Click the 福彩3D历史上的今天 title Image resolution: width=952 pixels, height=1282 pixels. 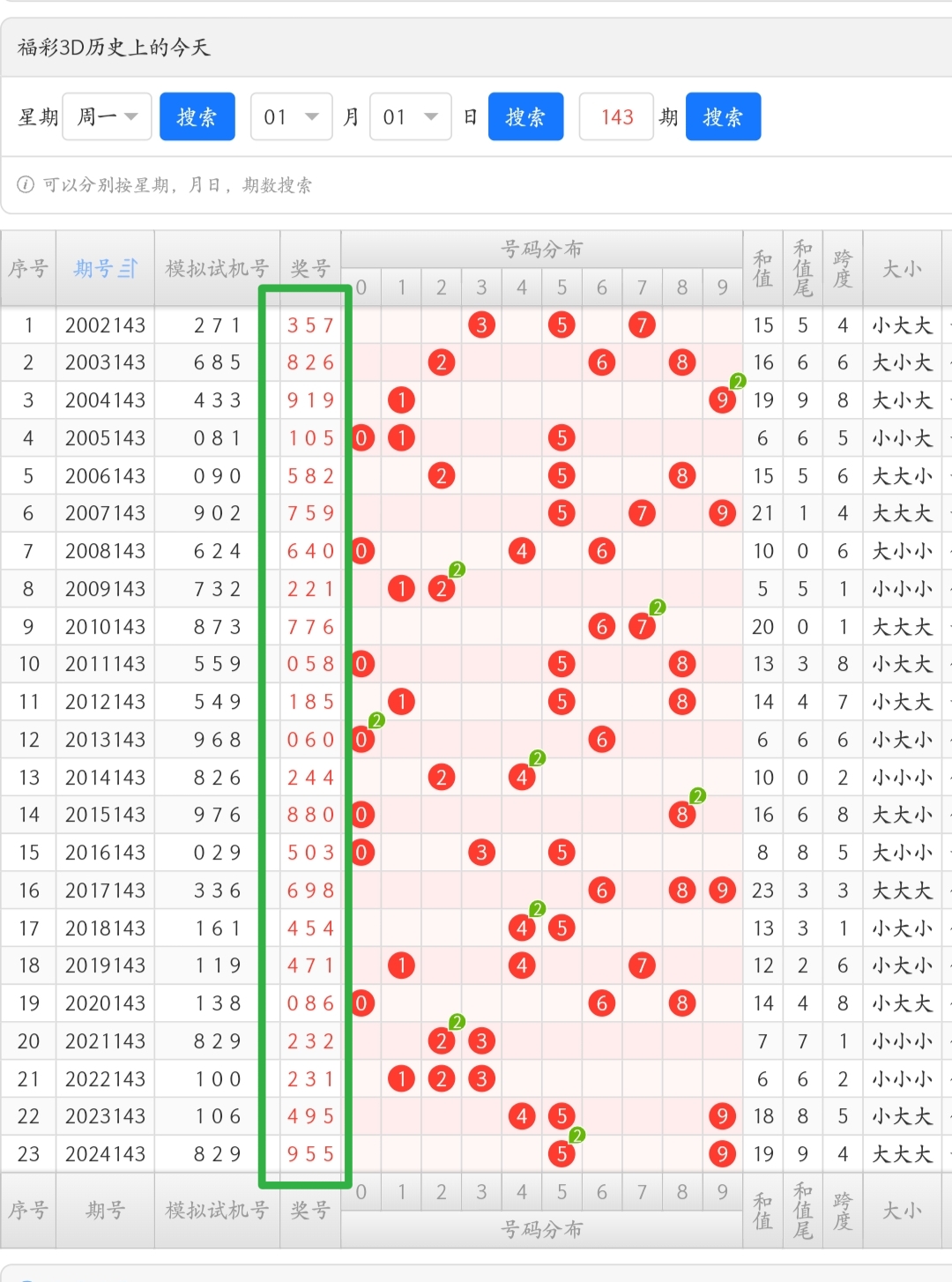(x=114, y=47)
